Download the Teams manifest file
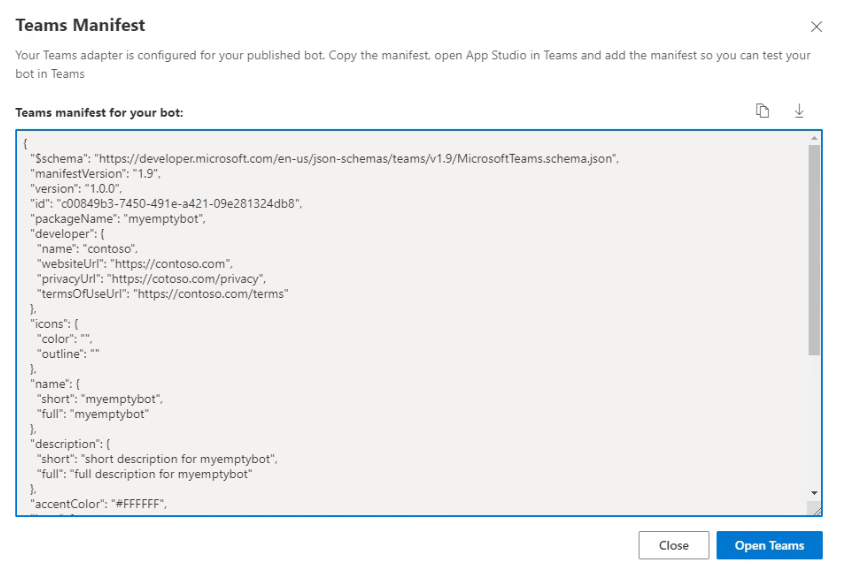The image size is (843, 578). pyautogui.click(x=799, y=111)
